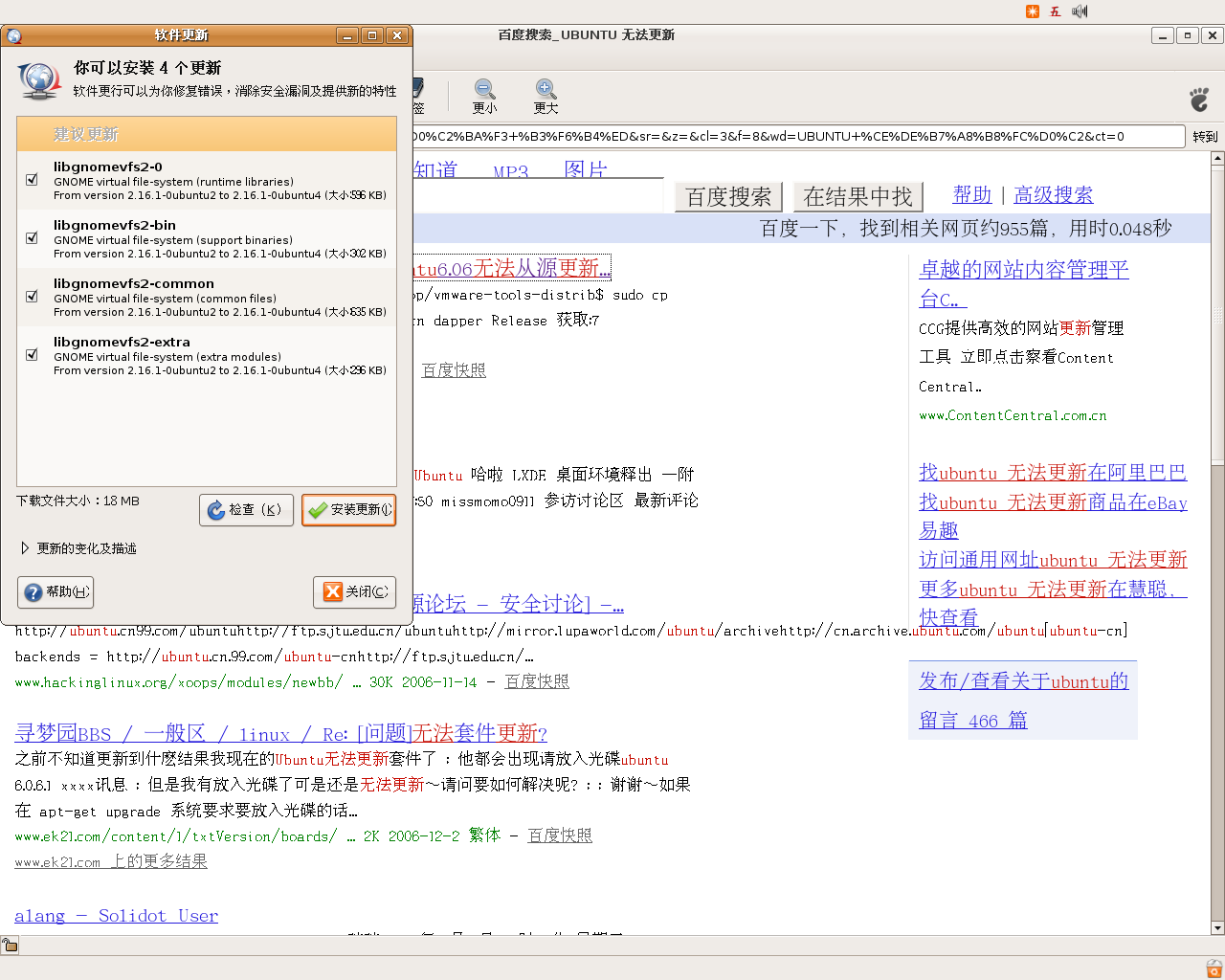
Task: Open result link 6.06无法从源更新
Action: pyautogui.click(x=512, y=268)
